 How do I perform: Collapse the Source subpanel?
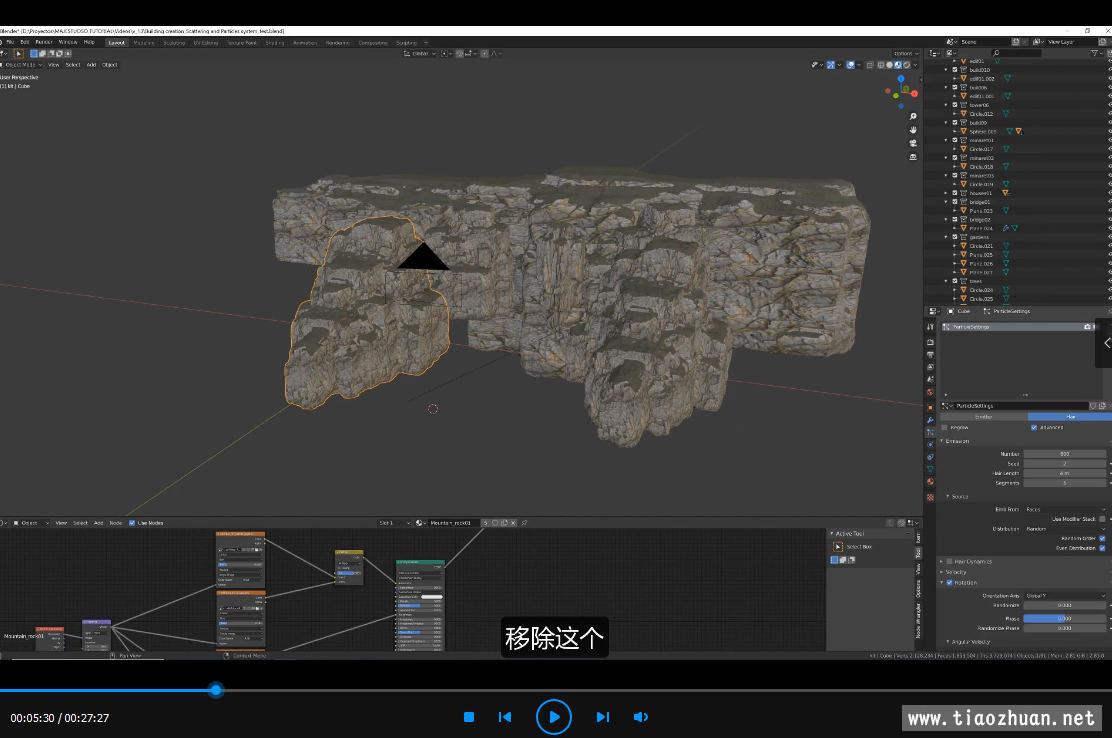coord(948,496)
